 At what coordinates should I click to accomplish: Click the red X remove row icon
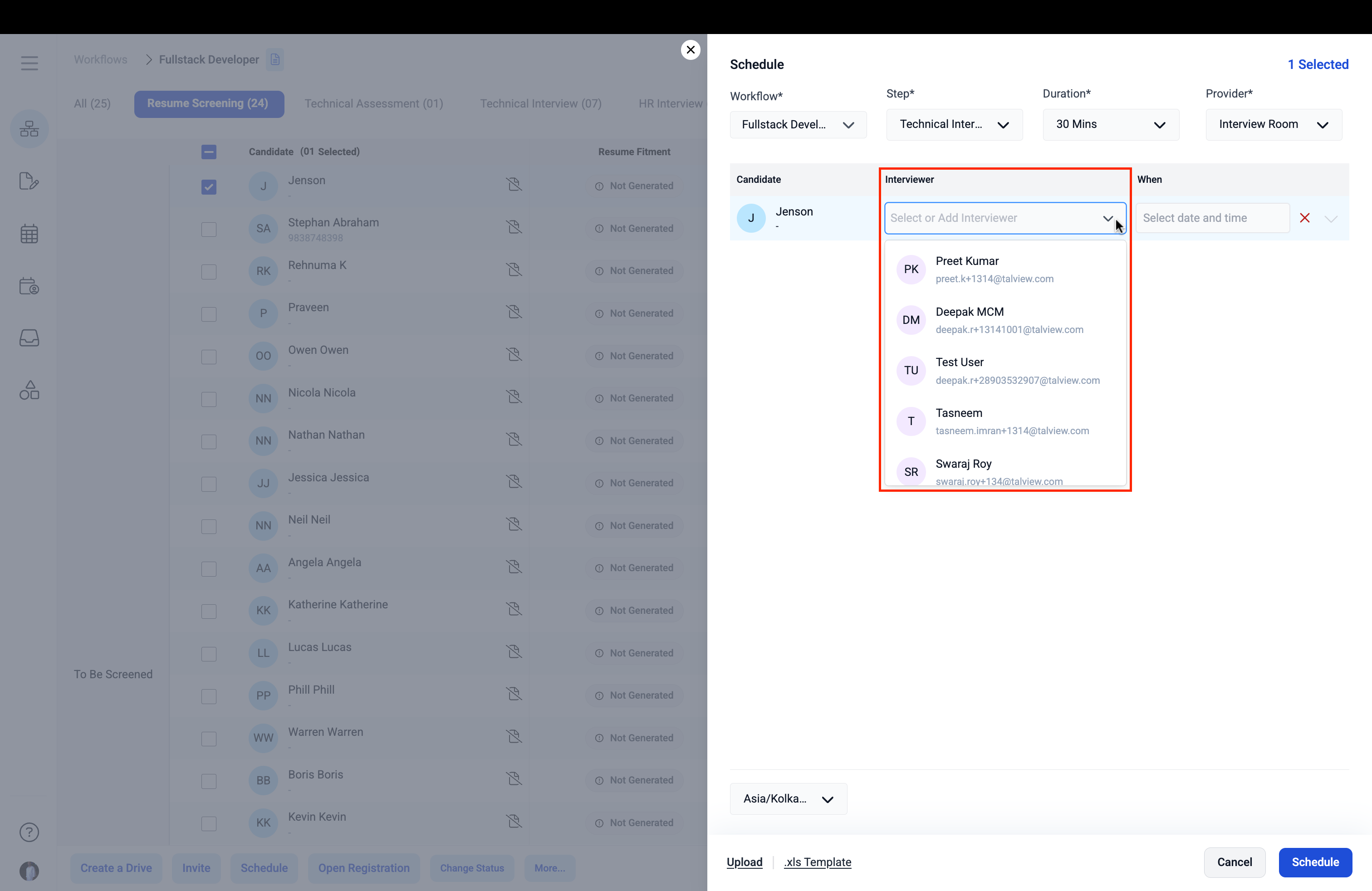point(1304,218)
